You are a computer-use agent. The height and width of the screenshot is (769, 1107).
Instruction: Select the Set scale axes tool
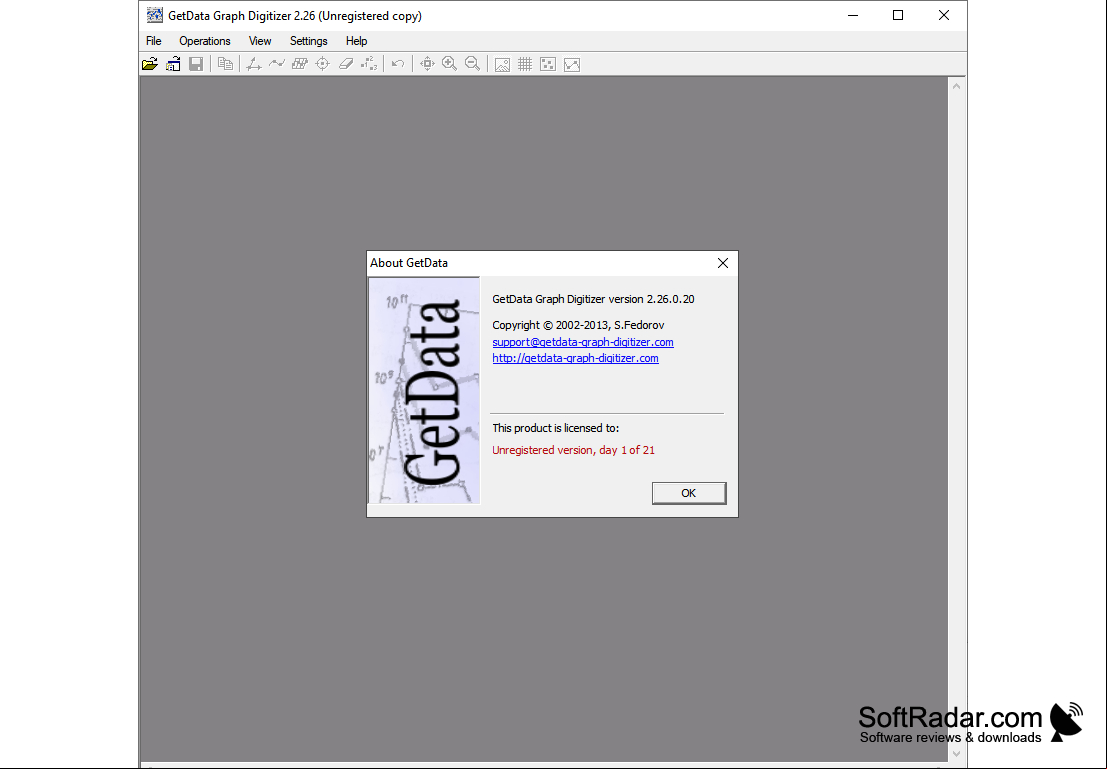pyautogui.click(x=253, y=64)
